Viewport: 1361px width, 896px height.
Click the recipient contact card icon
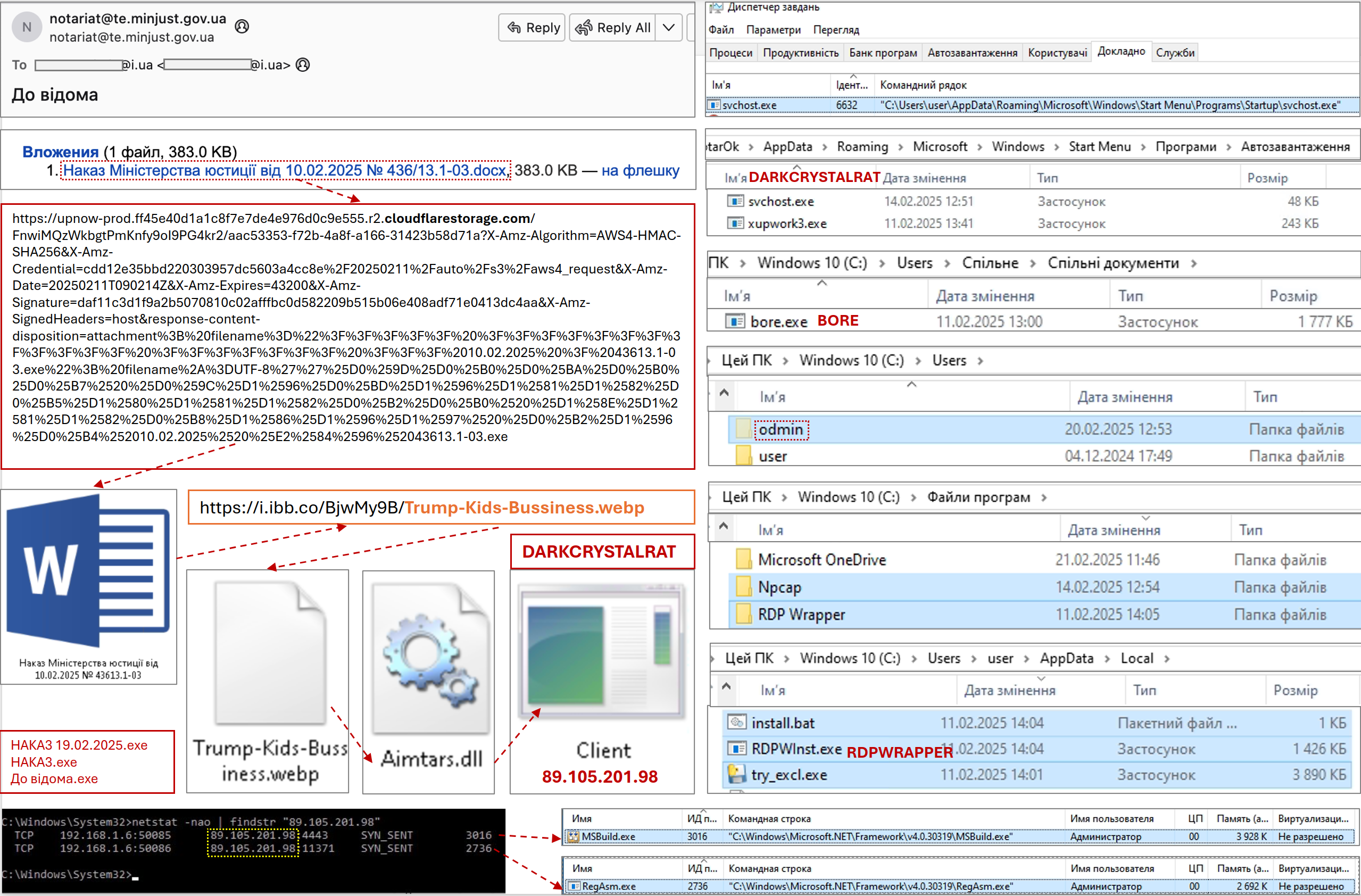coord(303,64)
